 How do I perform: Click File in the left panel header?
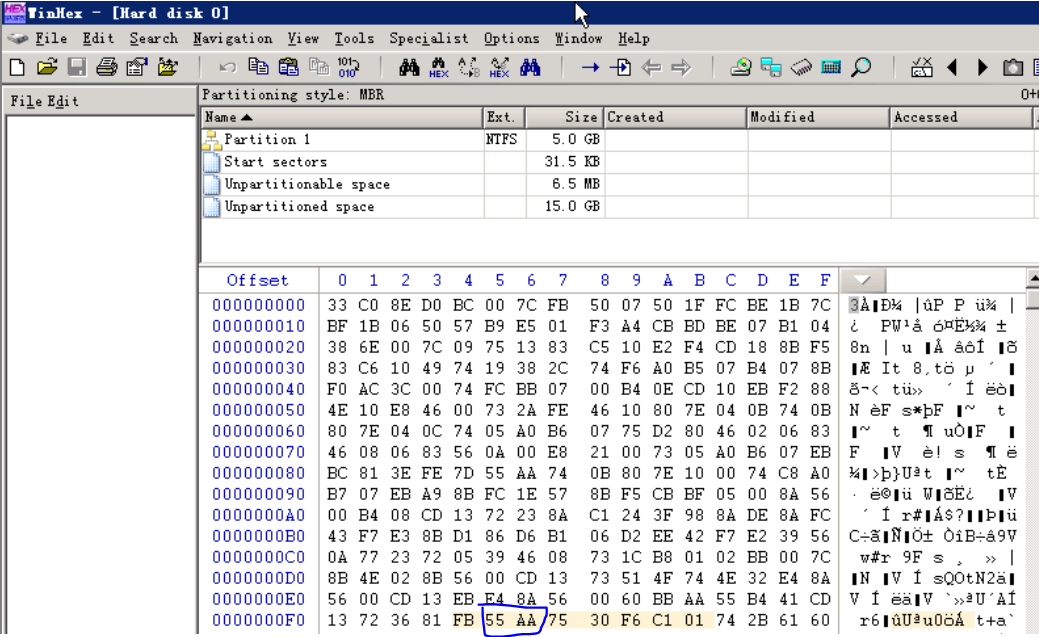[x=27, y=101]
